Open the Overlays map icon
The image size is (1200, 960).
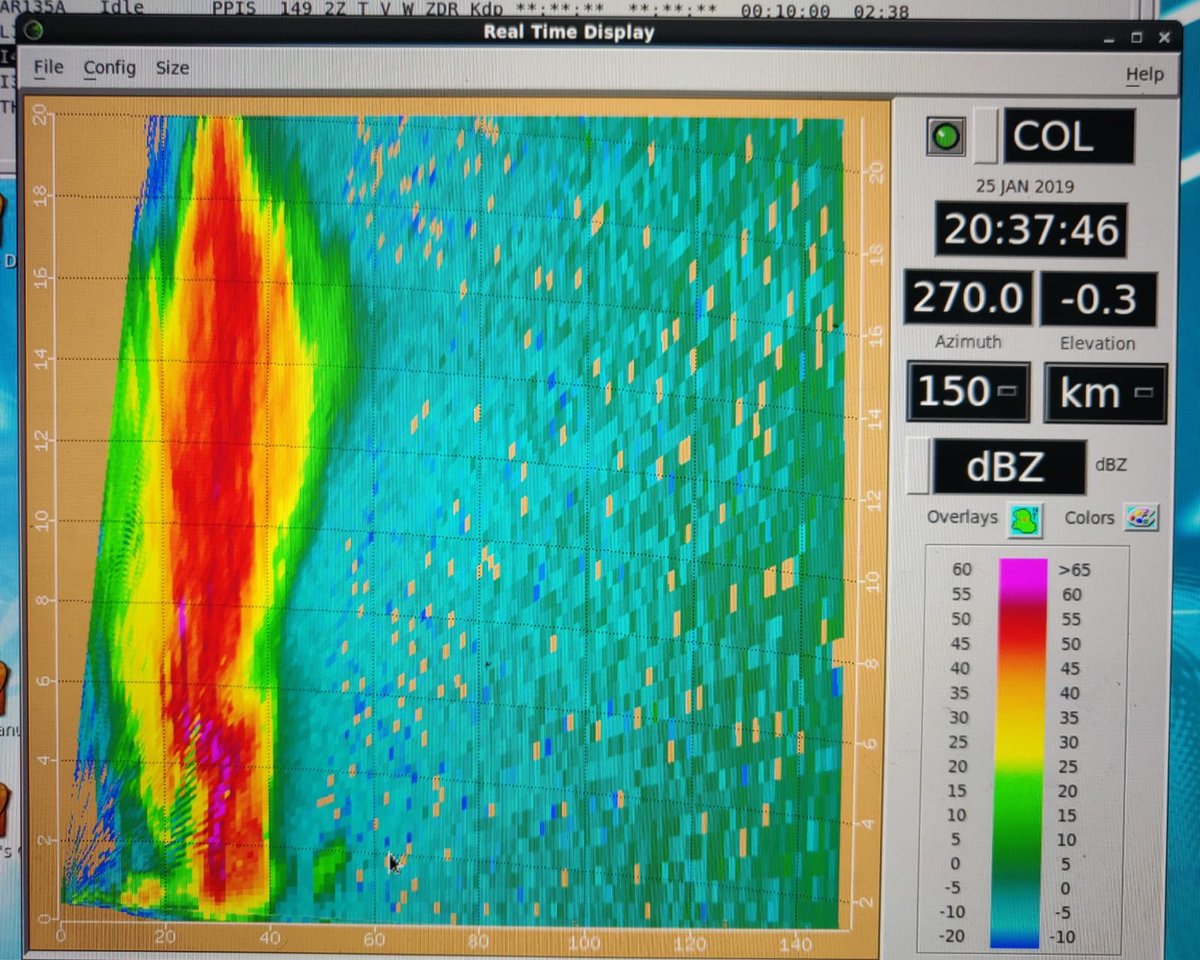(1024, 518)
